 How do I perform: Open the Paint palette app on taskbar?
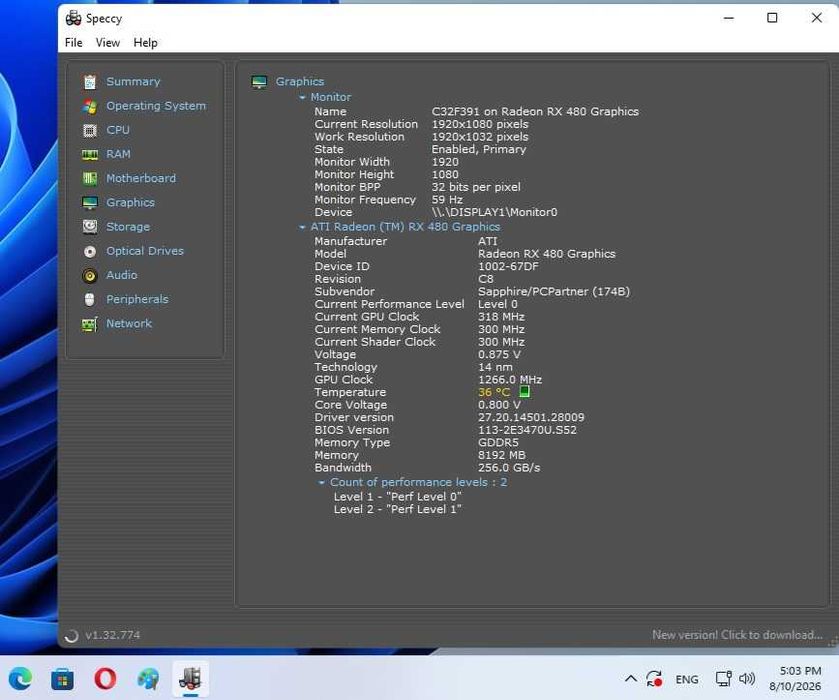pyautogui.click(x=148, y=679)
